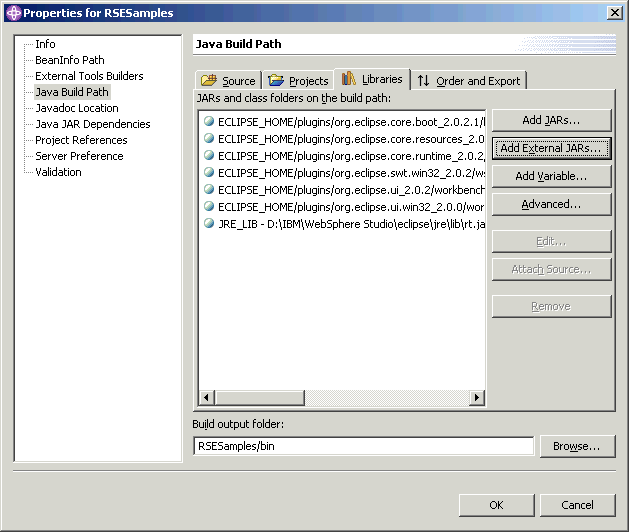629x532 pixels.
Task: Click the Projects tab icon
Action: [276, 81]
